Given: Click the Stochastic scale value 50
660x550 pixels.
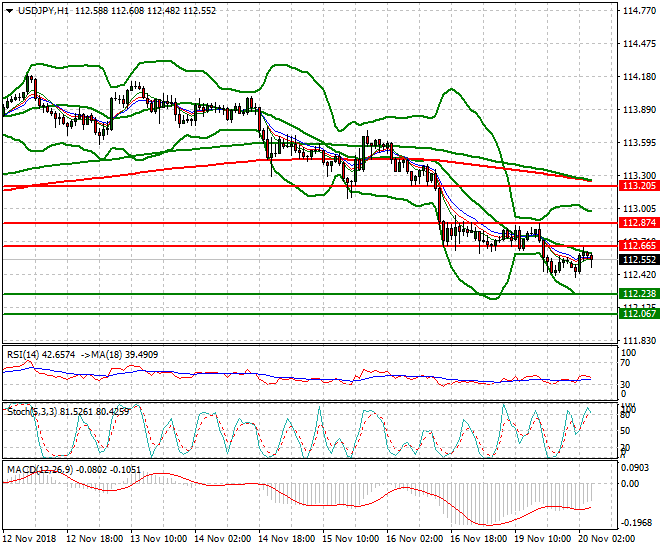Looking at the screenshot, I should (x=627, y=430).
